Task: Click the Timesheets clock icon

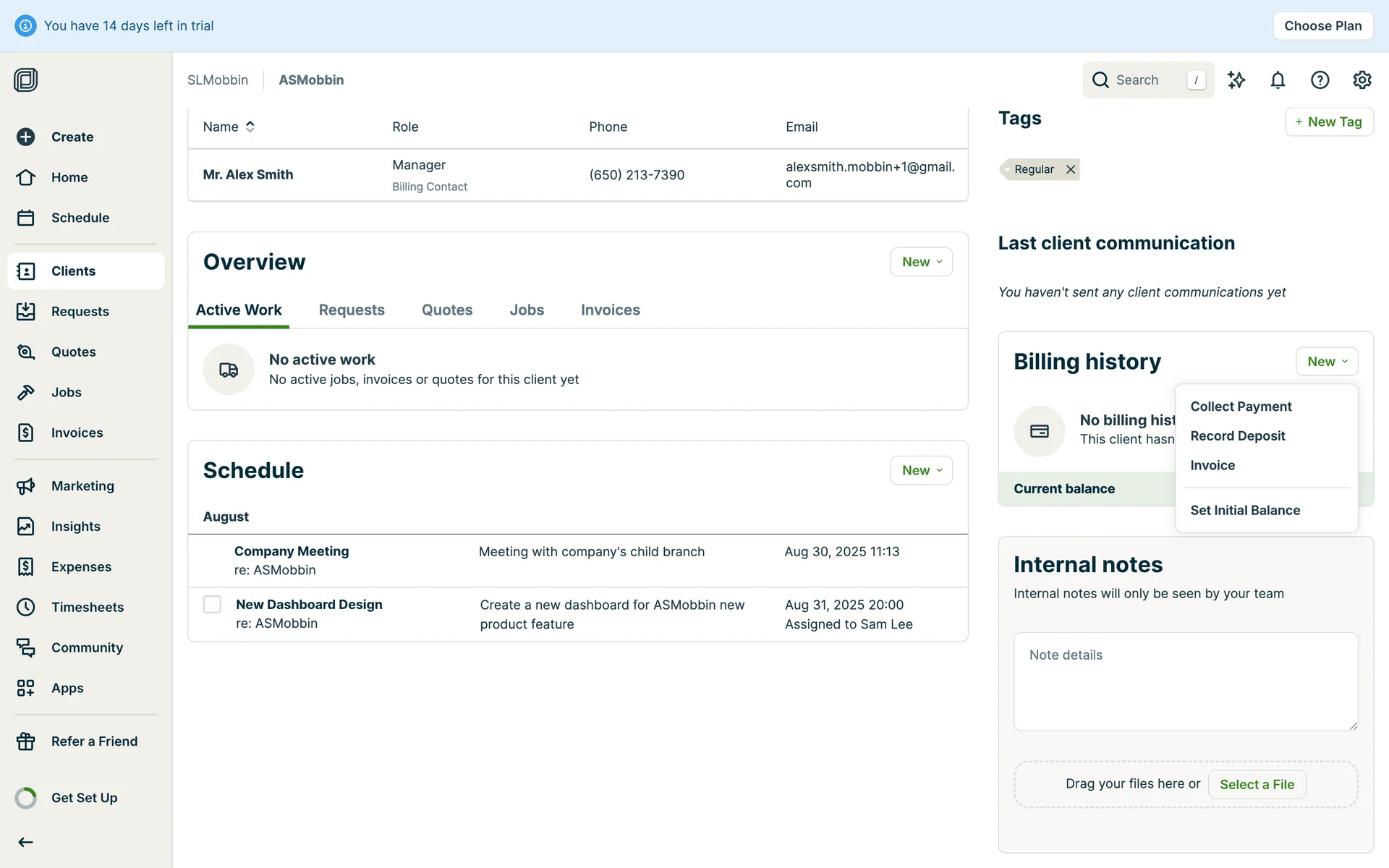Action: tap(26, 607)
